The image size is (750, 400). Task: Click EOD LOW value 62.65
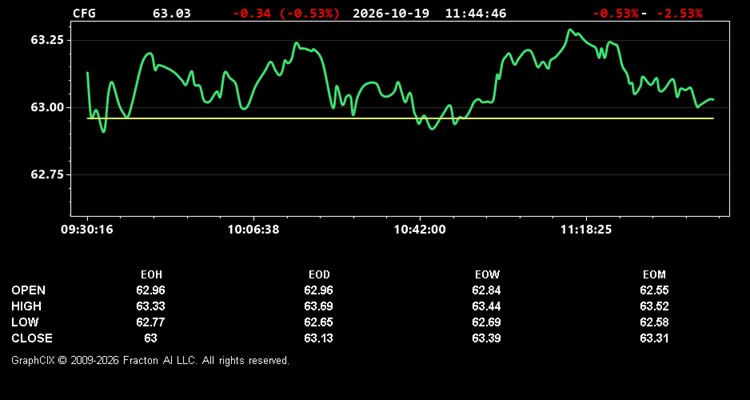click(x=318, y=322)
